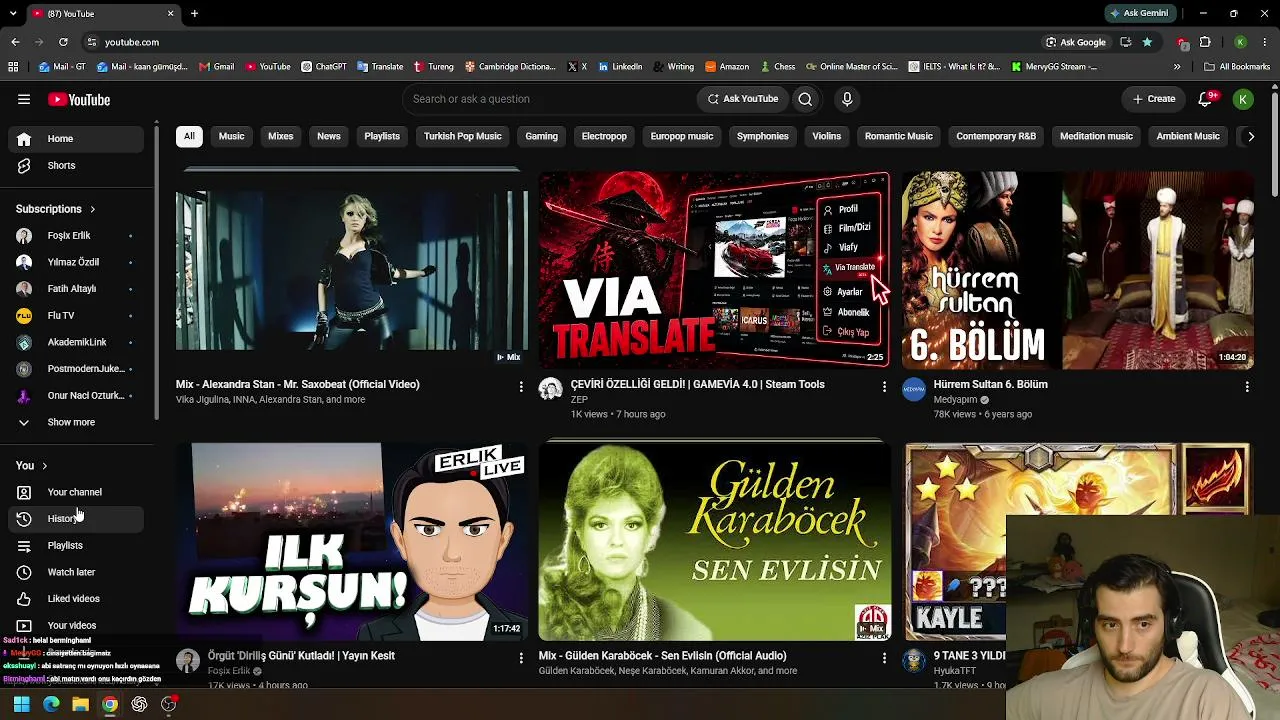
Task: Open options menu for Mix - Alexandra Stan video
Action: point(521,386)
